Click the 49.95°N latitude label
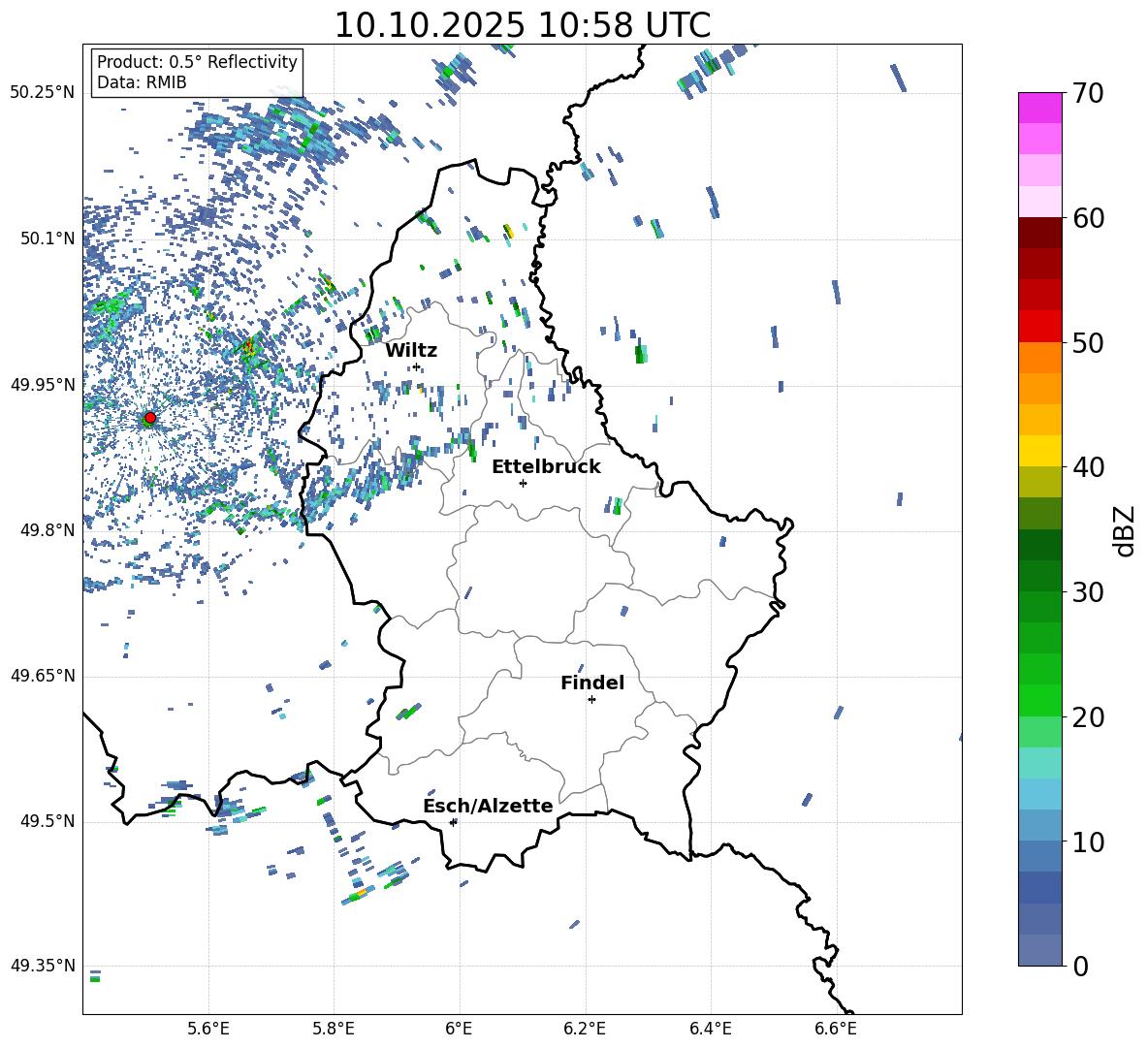1148x1048 pixels. [x=43, y=384]
